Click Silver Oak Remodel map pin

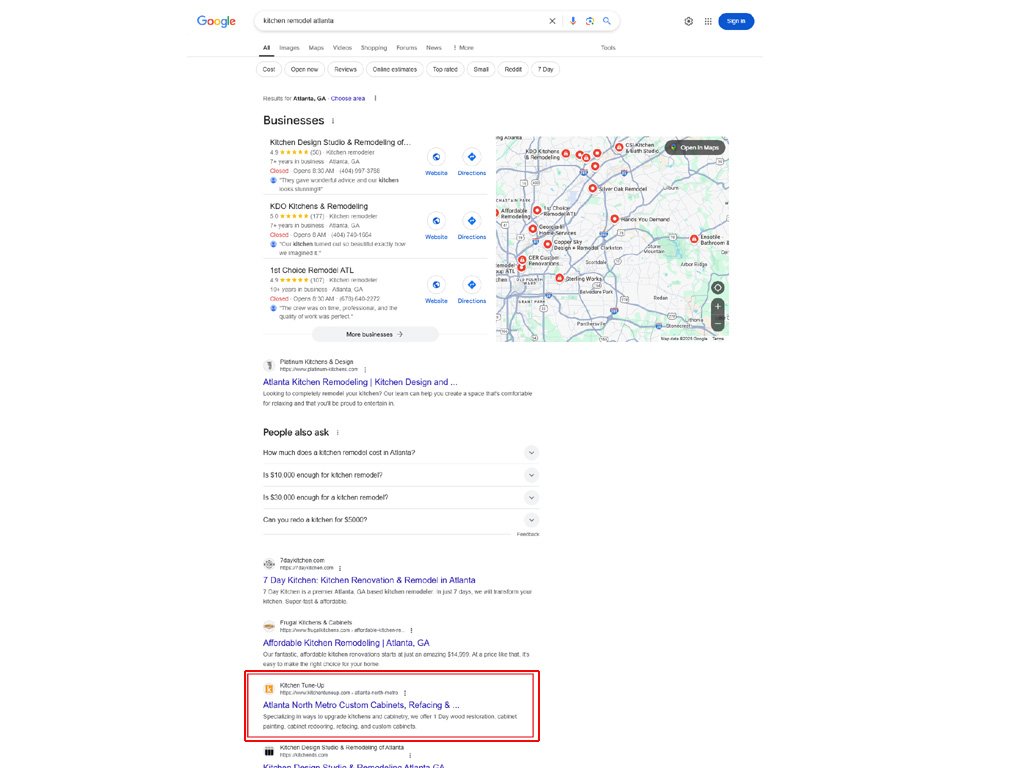[592, 188]
